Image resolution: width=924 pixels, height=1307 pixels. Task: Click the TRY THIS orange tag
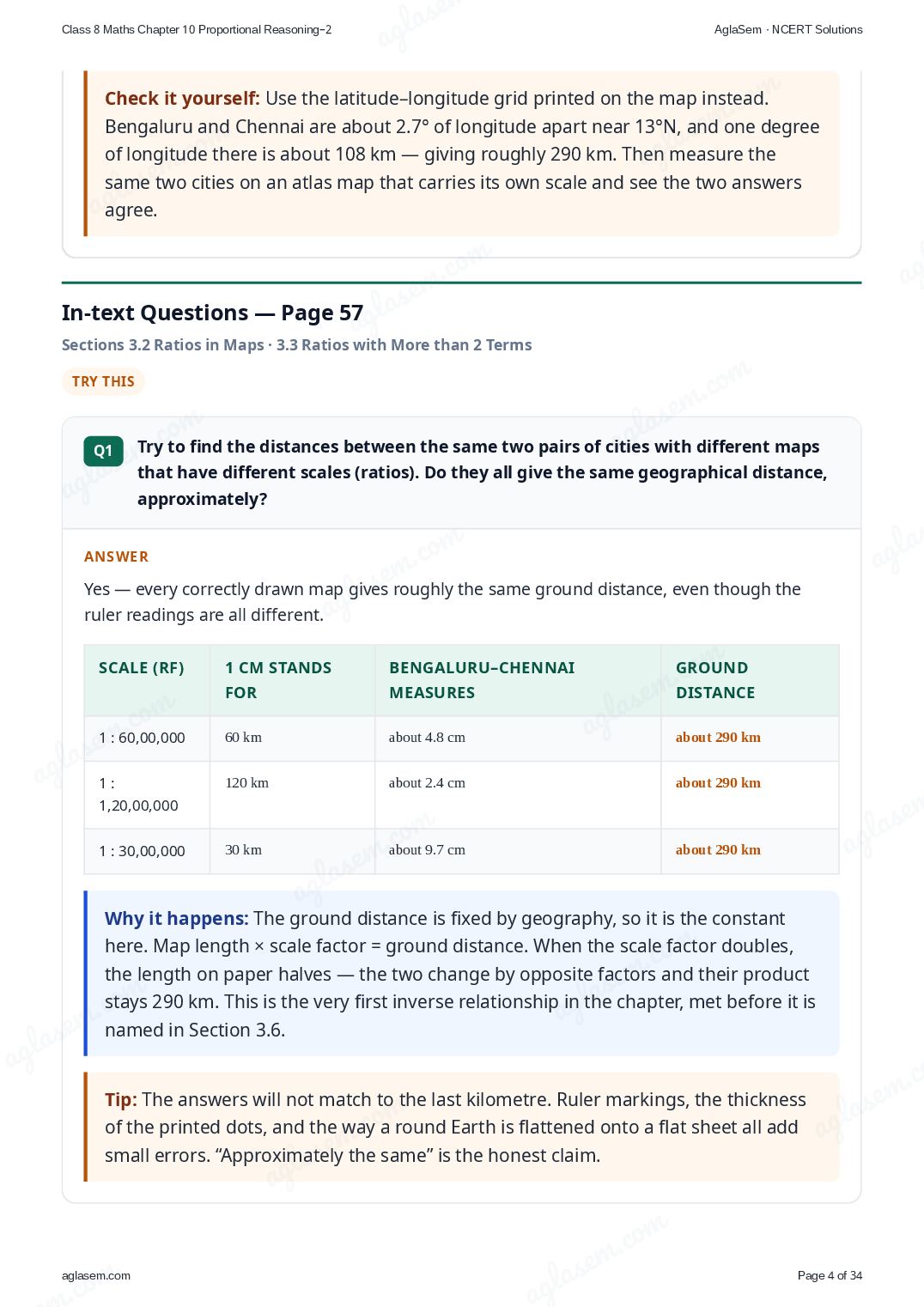pos(103,381)
